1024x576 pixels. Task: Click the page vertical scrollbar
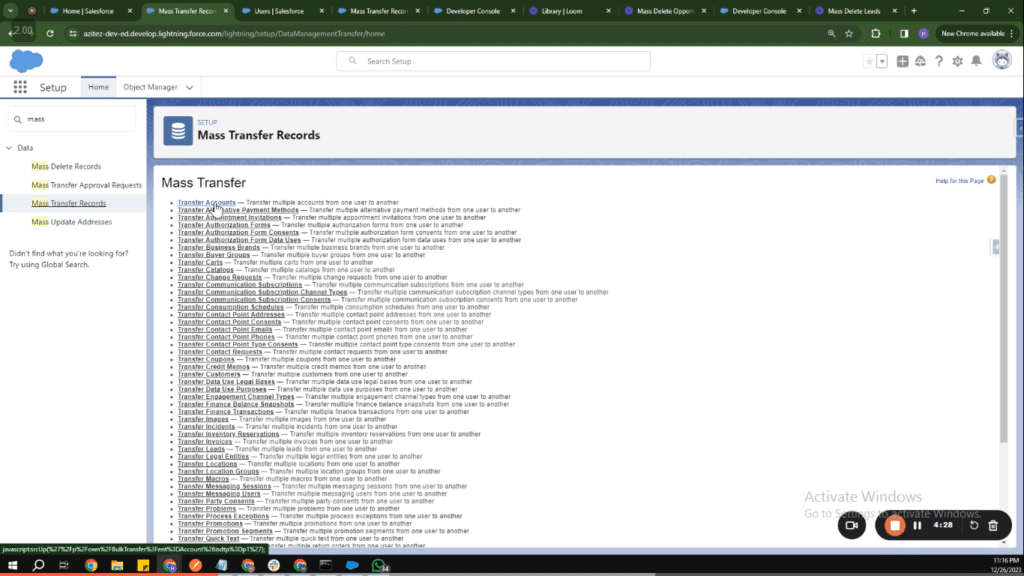coord(1004,307)
